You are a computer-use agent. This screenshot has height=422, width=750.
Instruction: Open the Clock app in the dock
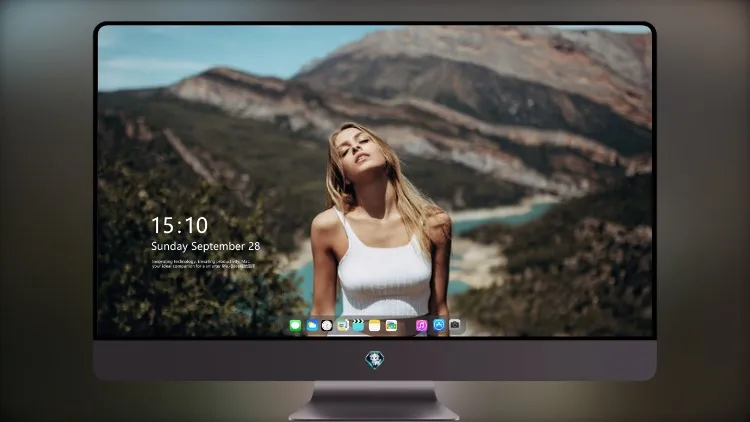coord(327,326)
